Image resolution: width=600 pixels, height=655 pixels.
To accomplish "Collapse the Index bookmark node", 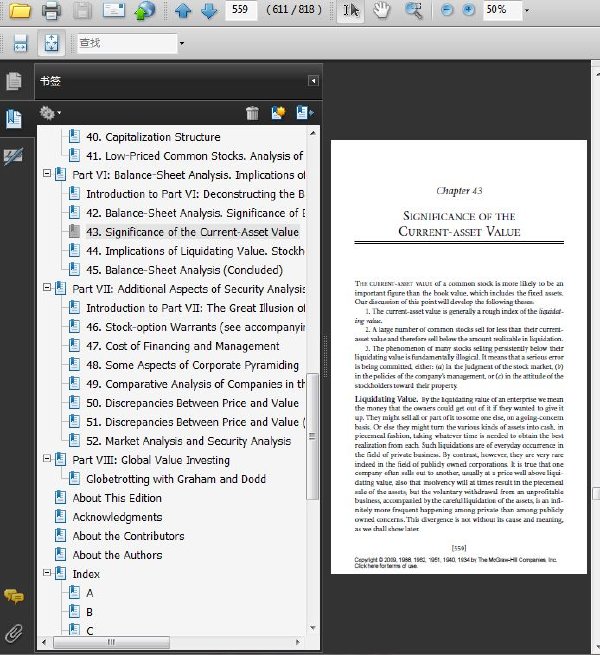I will pos(47,573).
